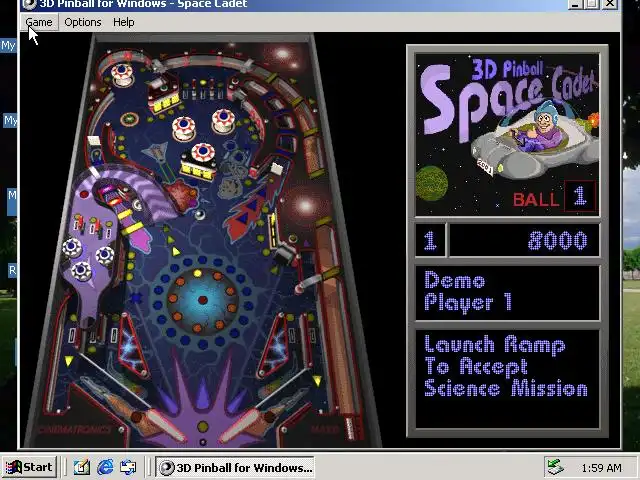Image resolution: width=640 pixels, height=480 pixels.
Task: Click the Start button
Action: click(29, 467)
